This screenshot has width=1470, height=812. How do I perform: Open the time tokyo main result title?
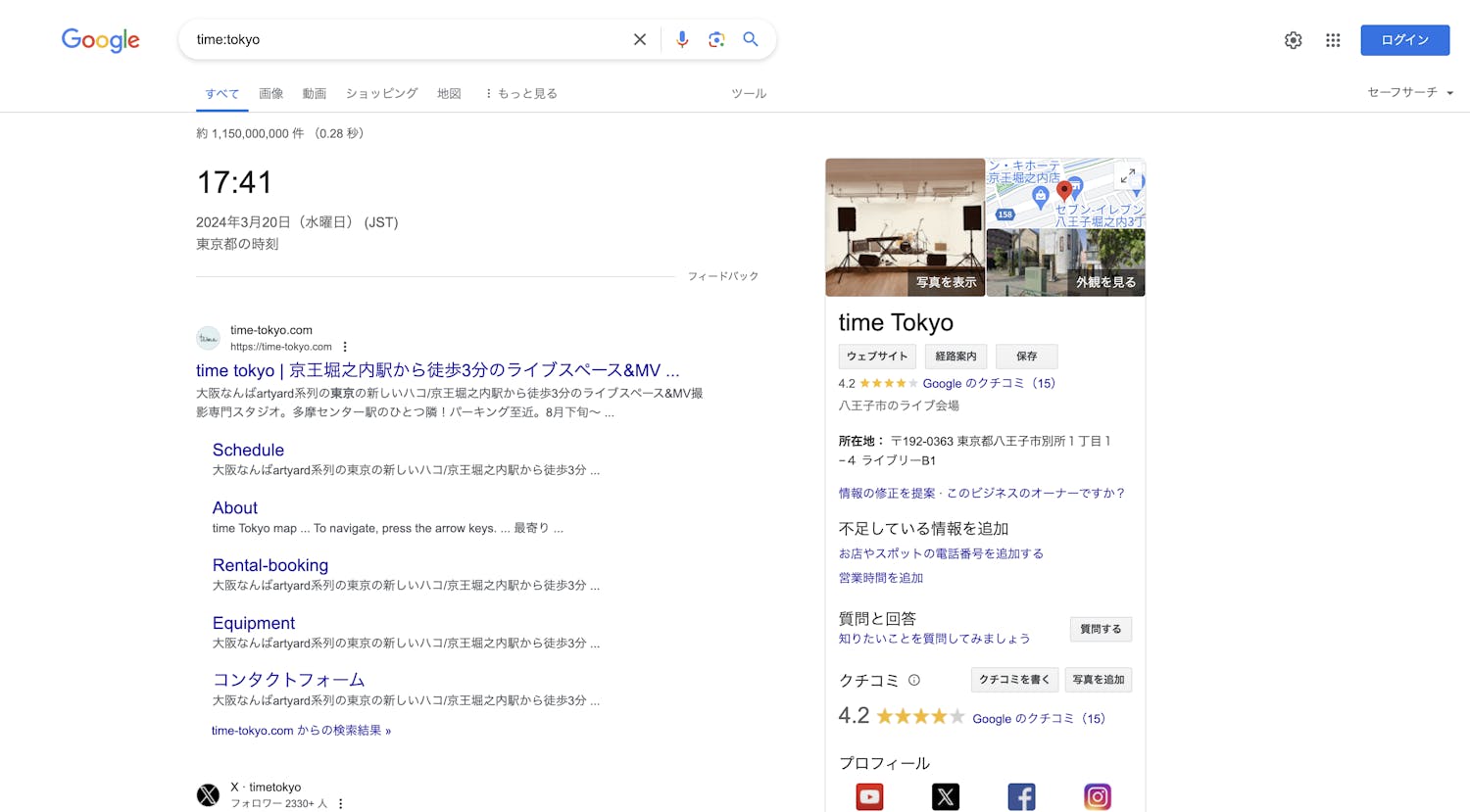[437, 370]
